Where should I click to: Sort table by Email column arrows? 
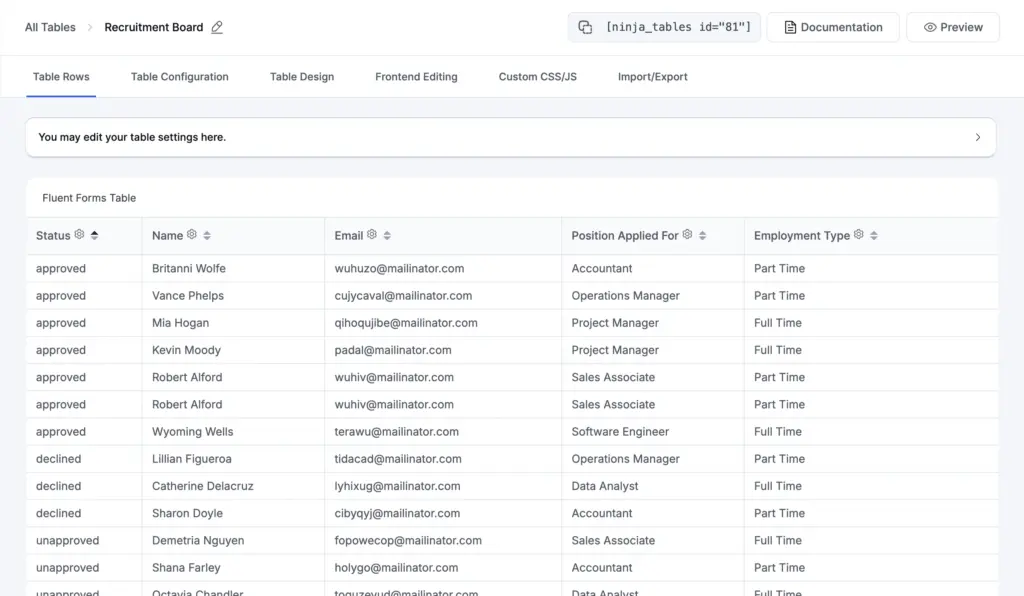tap(387, 235)
